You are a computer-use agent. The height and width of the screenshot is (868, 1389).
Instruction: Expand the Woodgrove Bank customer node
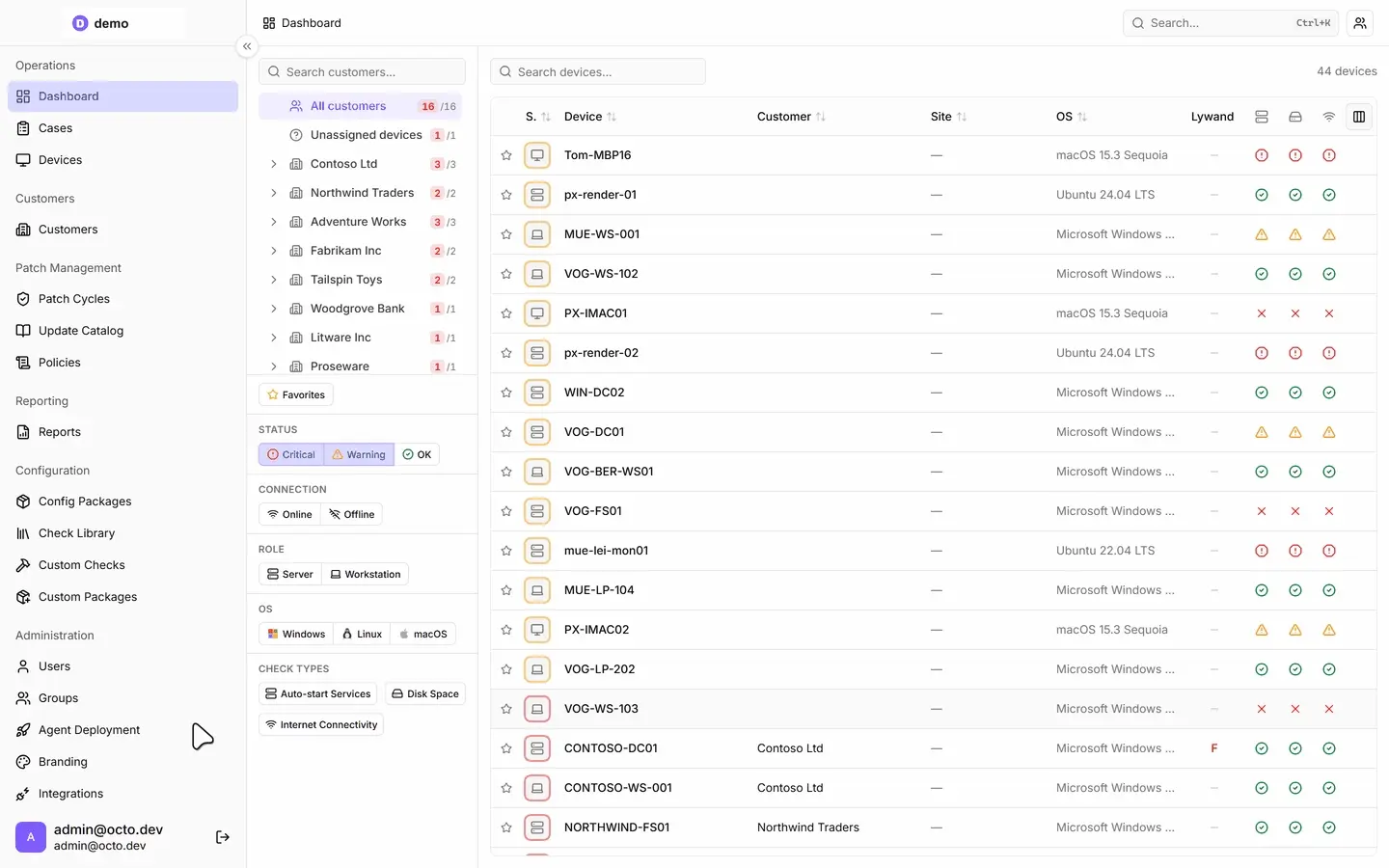coord(274,309)
